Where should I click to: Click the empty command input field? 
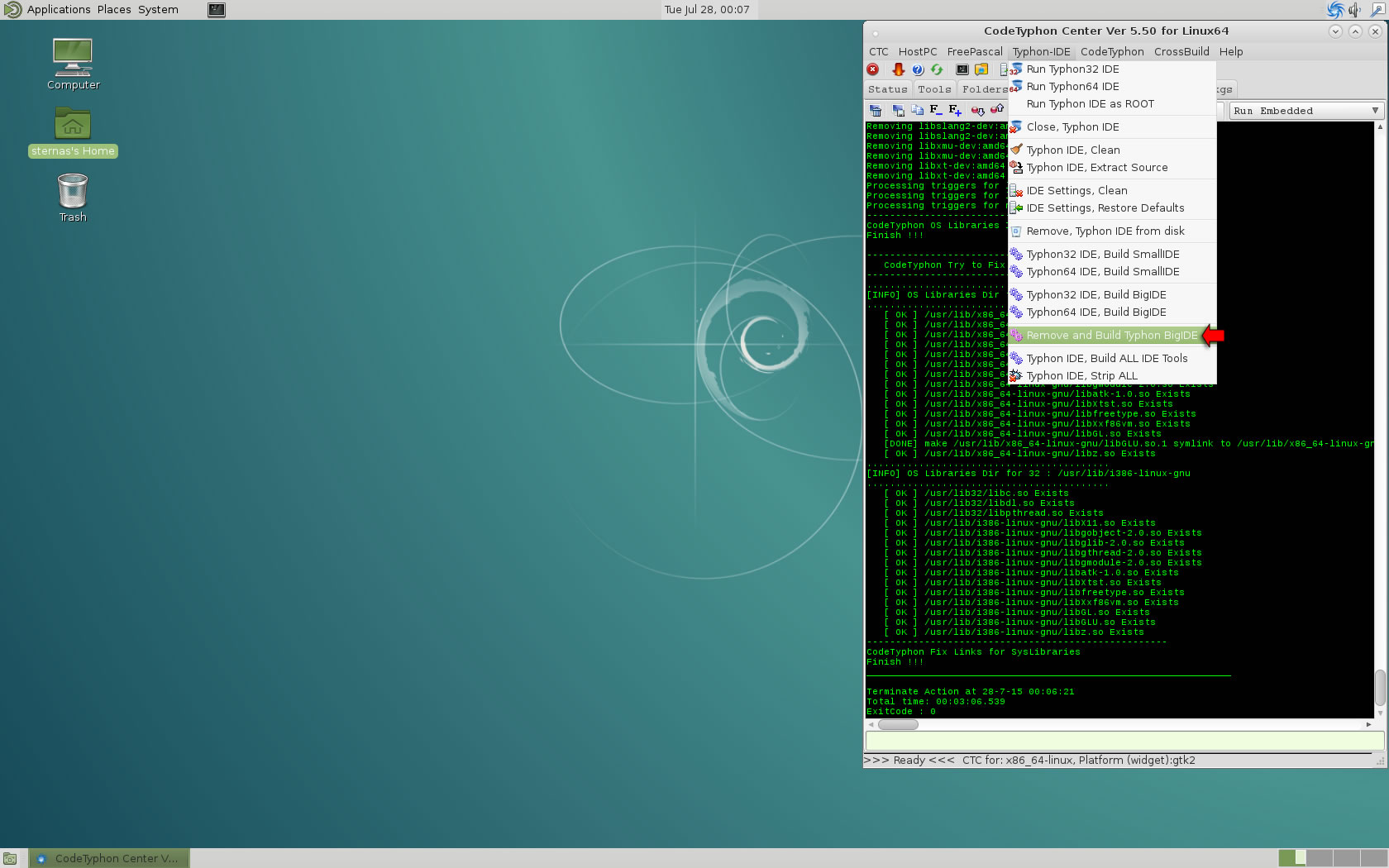point(1124,741)
